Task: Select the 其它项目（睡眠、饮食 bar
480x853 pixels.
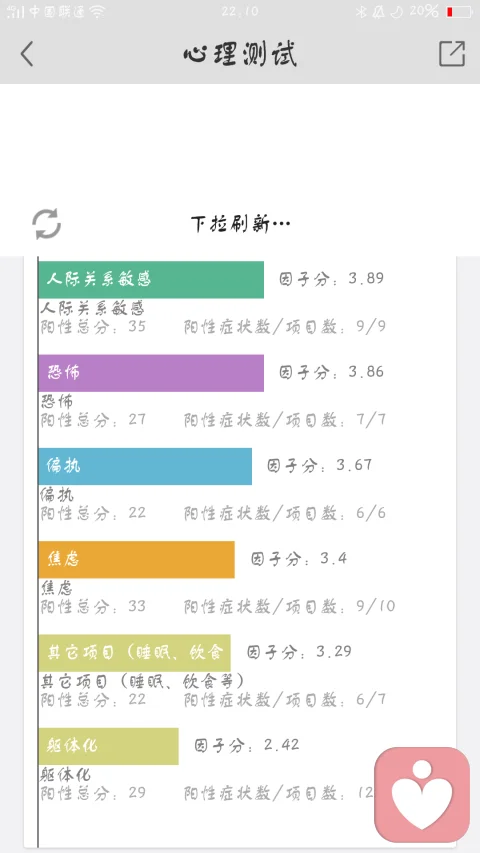Action: pos(134,653)
